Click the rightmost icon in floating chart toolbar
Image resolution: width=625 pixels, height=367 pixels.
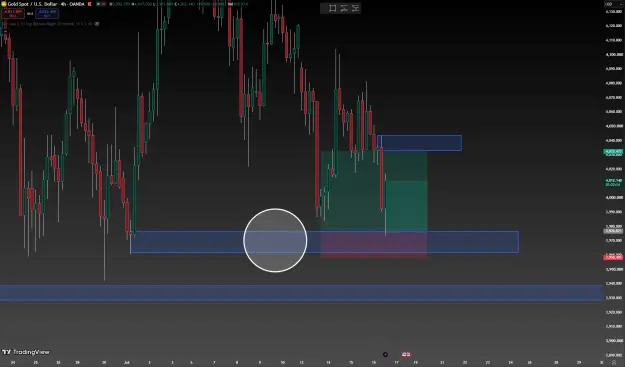point(355,8)
